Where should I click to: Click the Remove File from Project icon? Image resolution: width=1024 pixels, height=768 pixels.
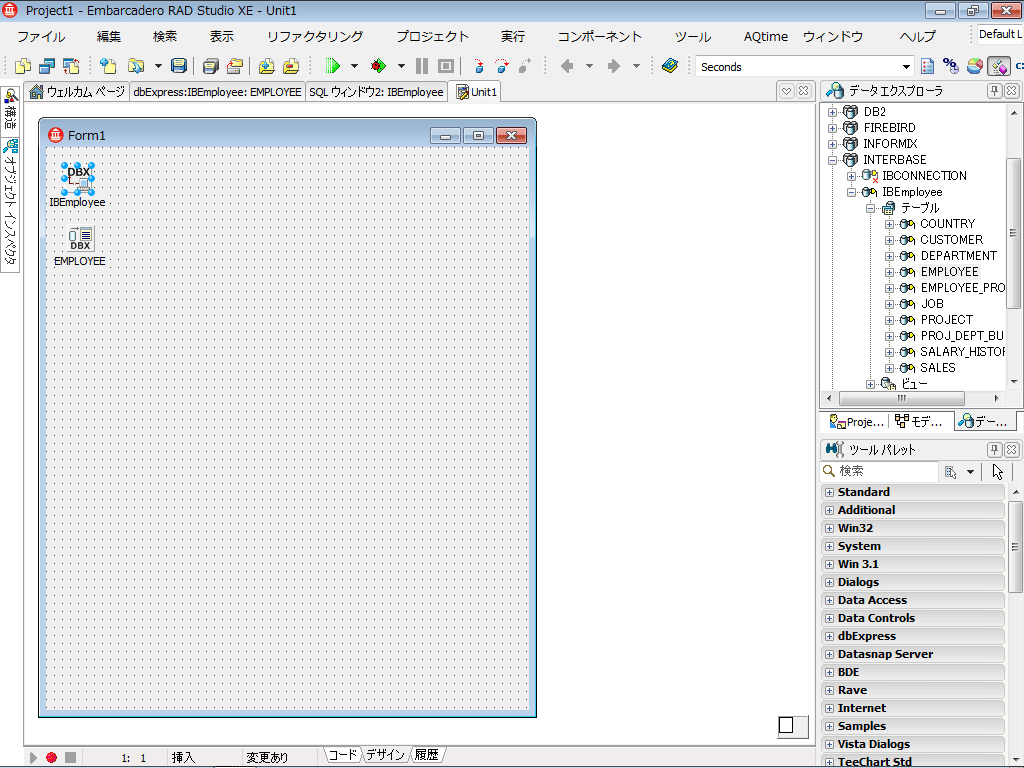291,66
